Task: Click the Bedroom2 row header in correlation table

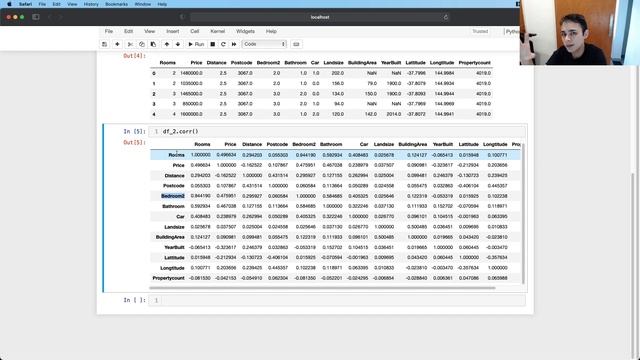Action: (x=173, y=196)
